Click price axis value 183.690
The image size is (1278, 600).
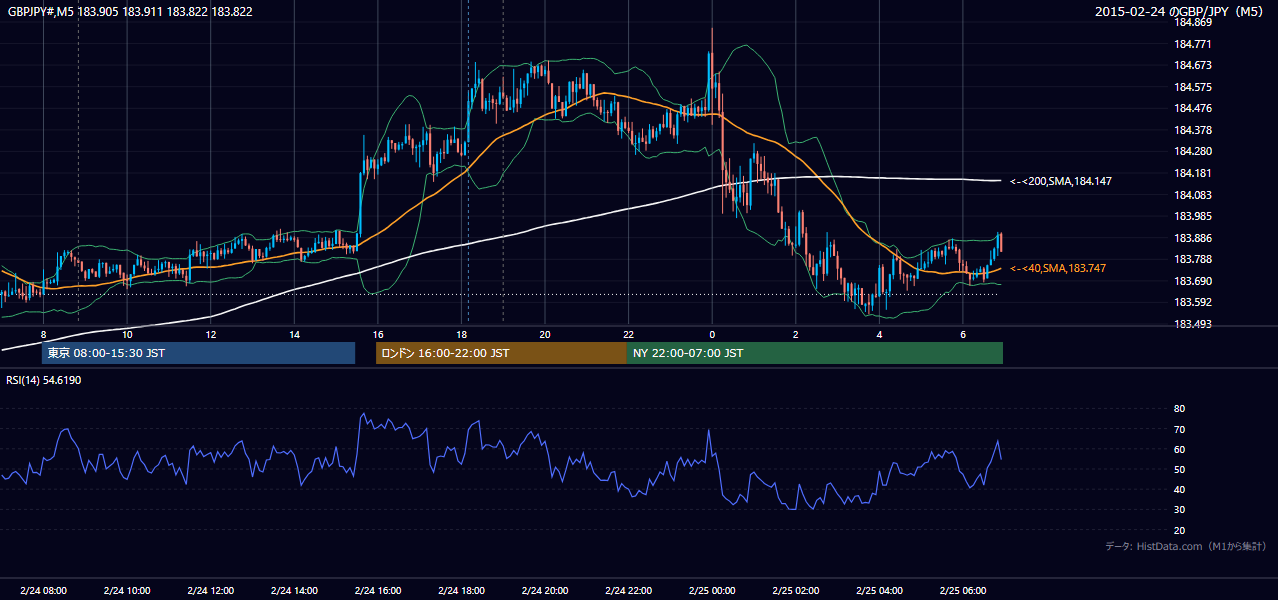[x=1193, y=281]
